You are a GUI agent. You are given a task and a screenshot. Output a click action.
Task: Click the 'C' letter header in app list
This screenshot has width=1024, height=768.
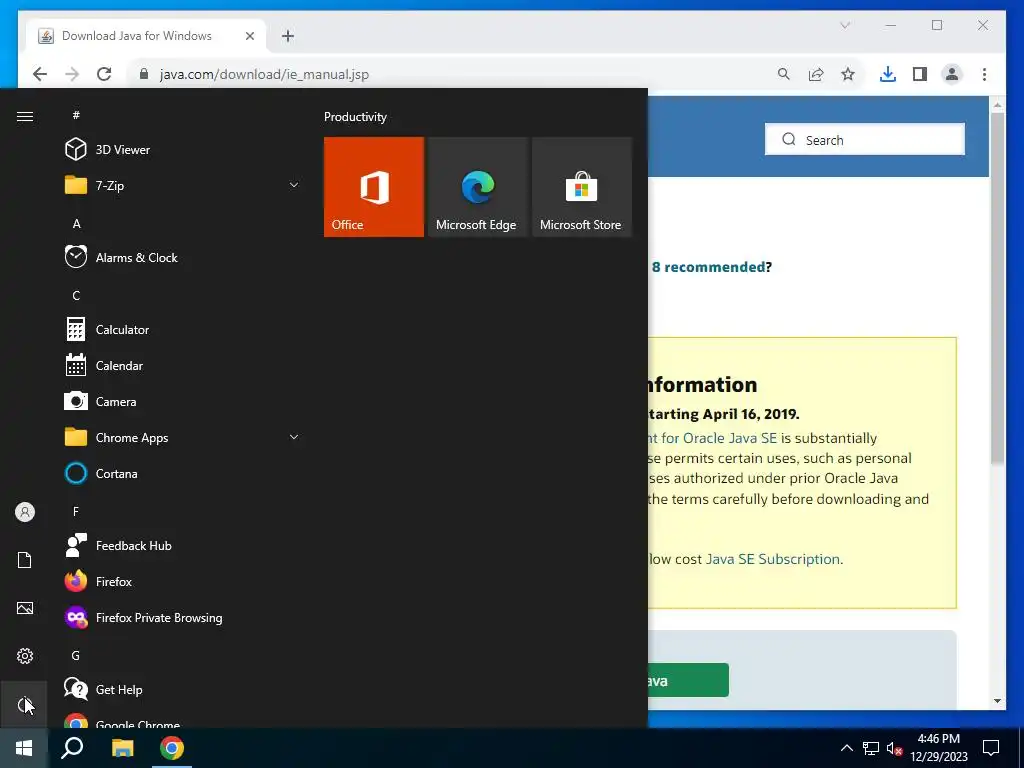pos(76,296)
